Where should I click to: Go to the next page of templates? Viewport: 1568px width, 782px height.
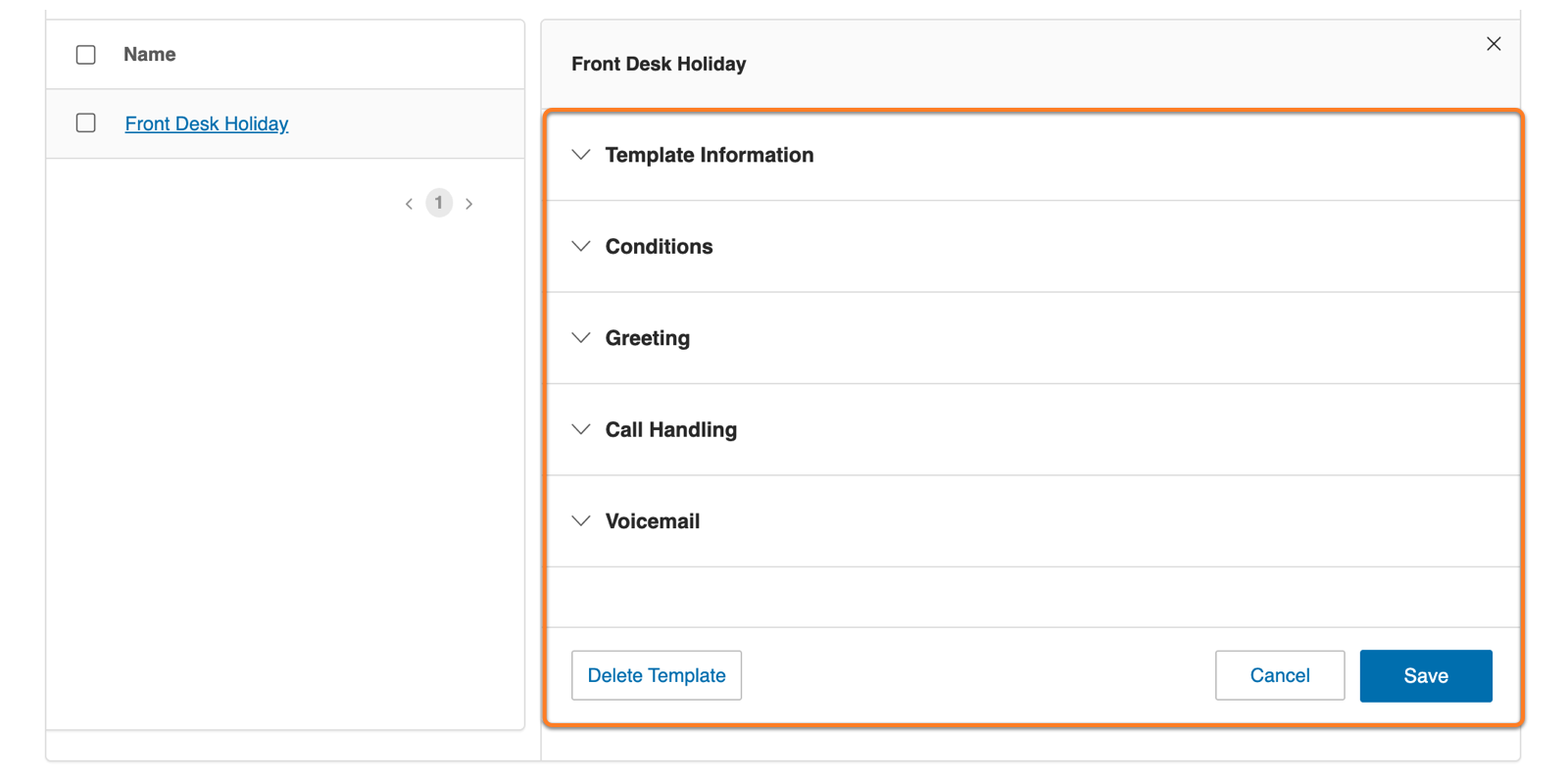pyautogui.click(x=469, y=204)
